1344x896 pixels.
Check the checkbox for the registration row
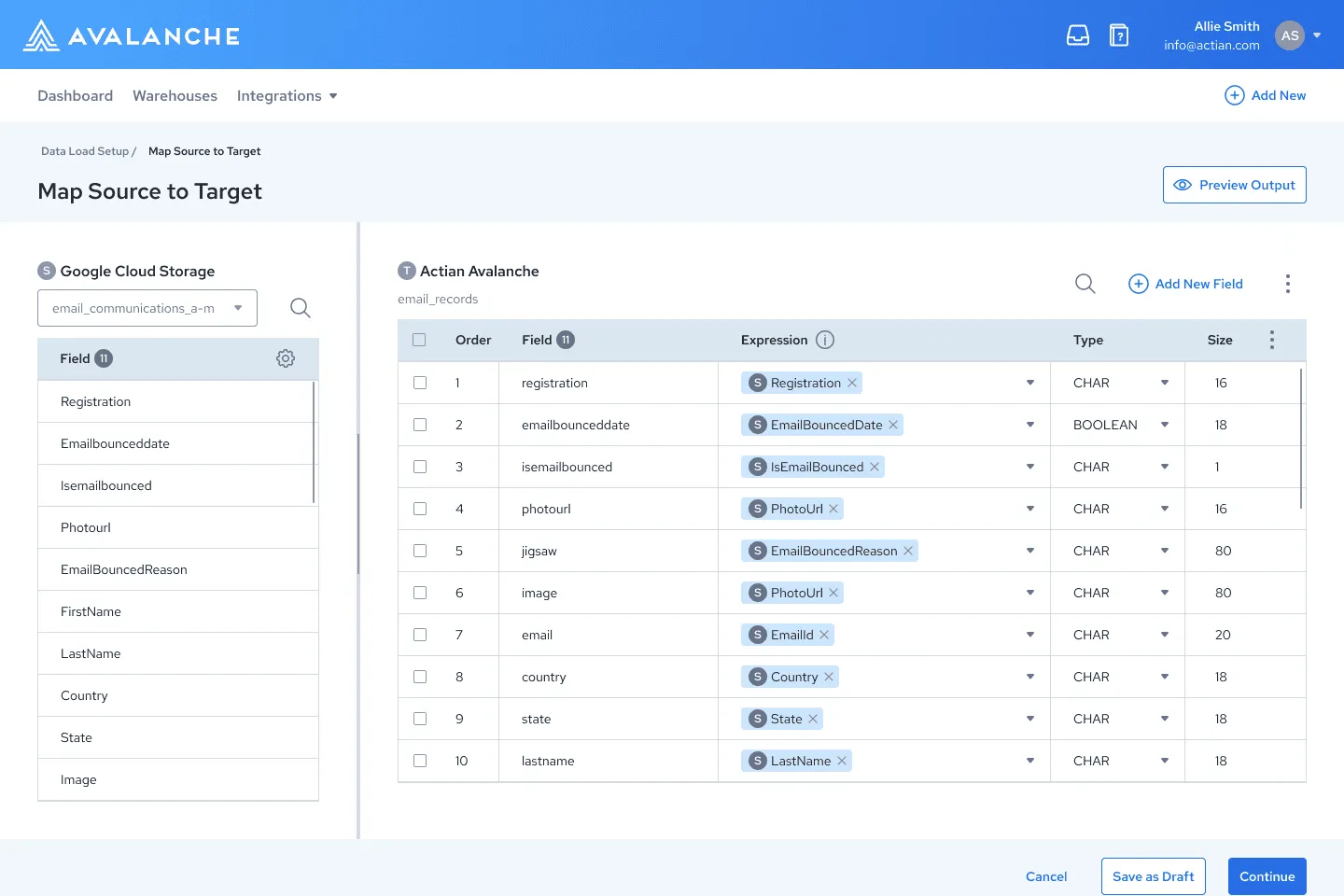[x=419, y=383]
